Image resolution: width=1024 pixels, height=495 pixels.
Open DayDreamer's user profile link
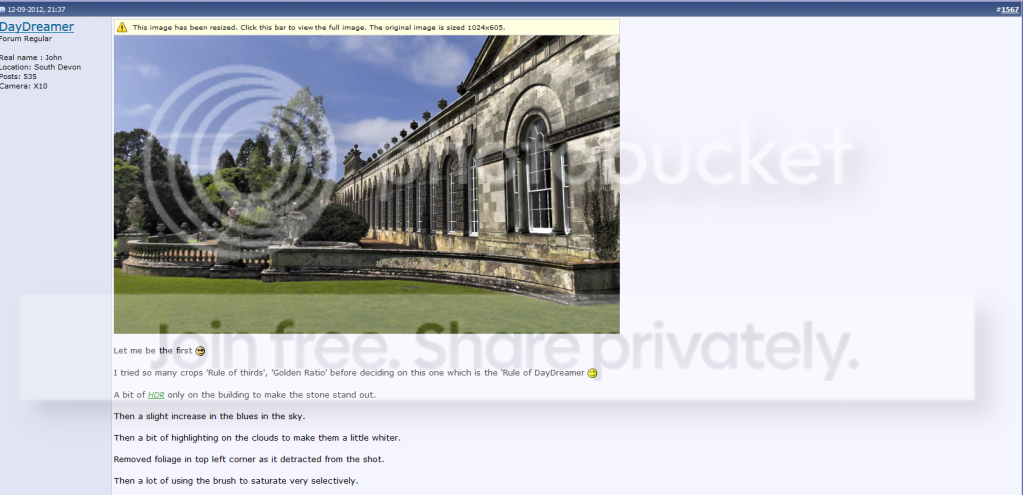click(x=37, y=26)
